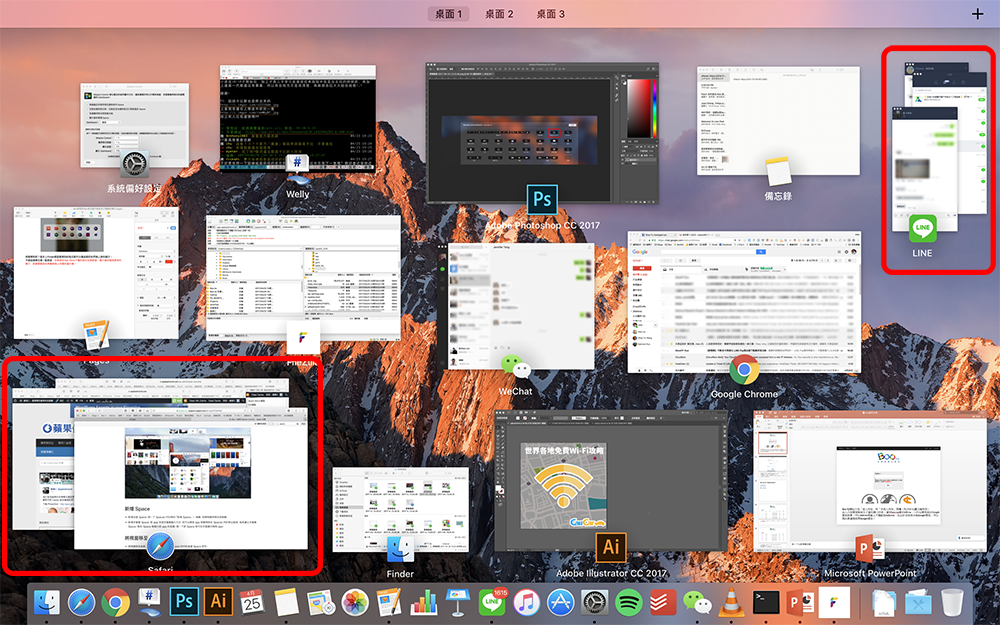The image size is (1000, 625).
Task: Open Terminal from the Dock
Action: click(x=765, y=602)
